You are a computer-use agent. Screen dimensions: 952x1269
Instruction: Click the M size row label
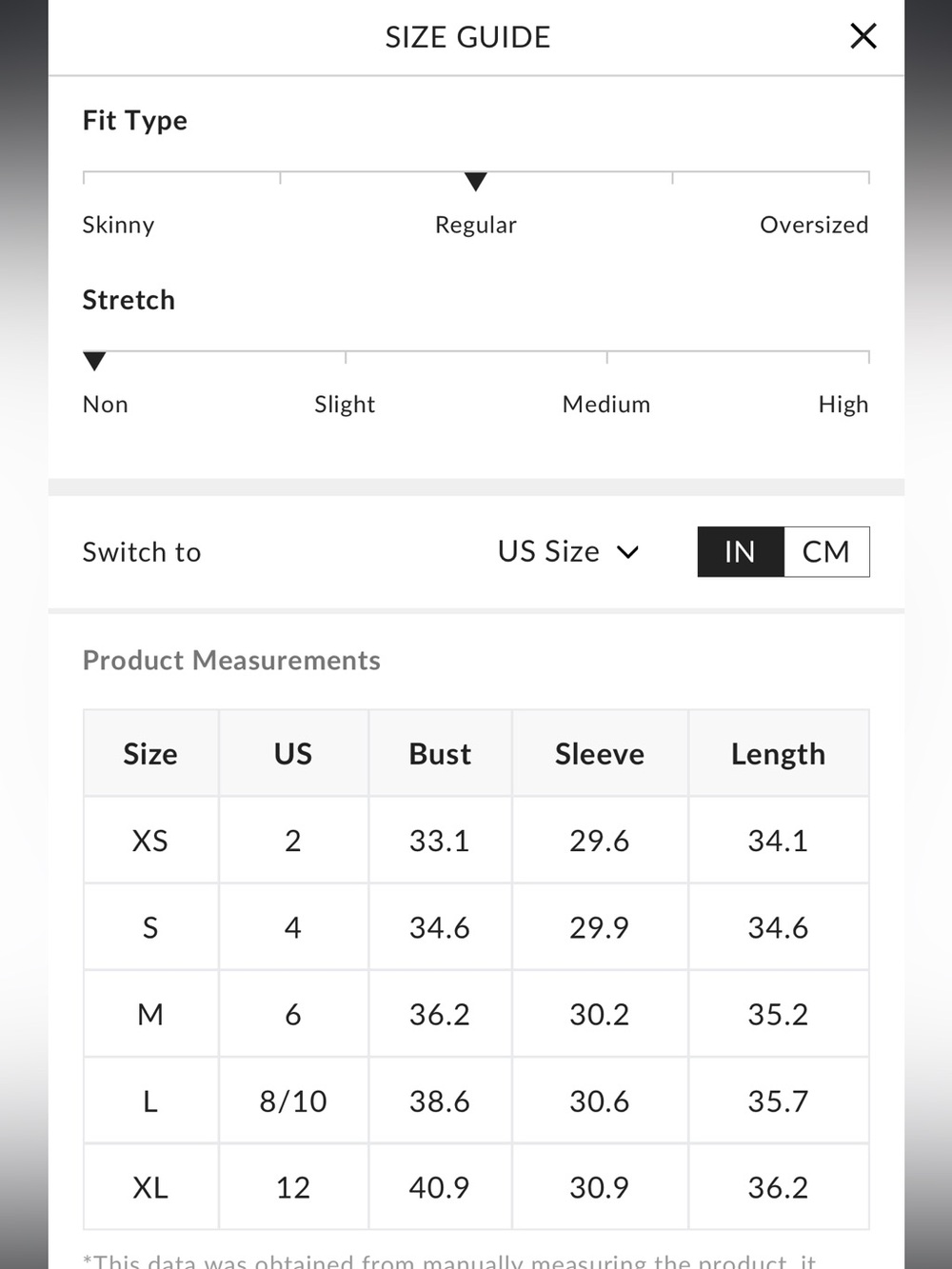150,1014
